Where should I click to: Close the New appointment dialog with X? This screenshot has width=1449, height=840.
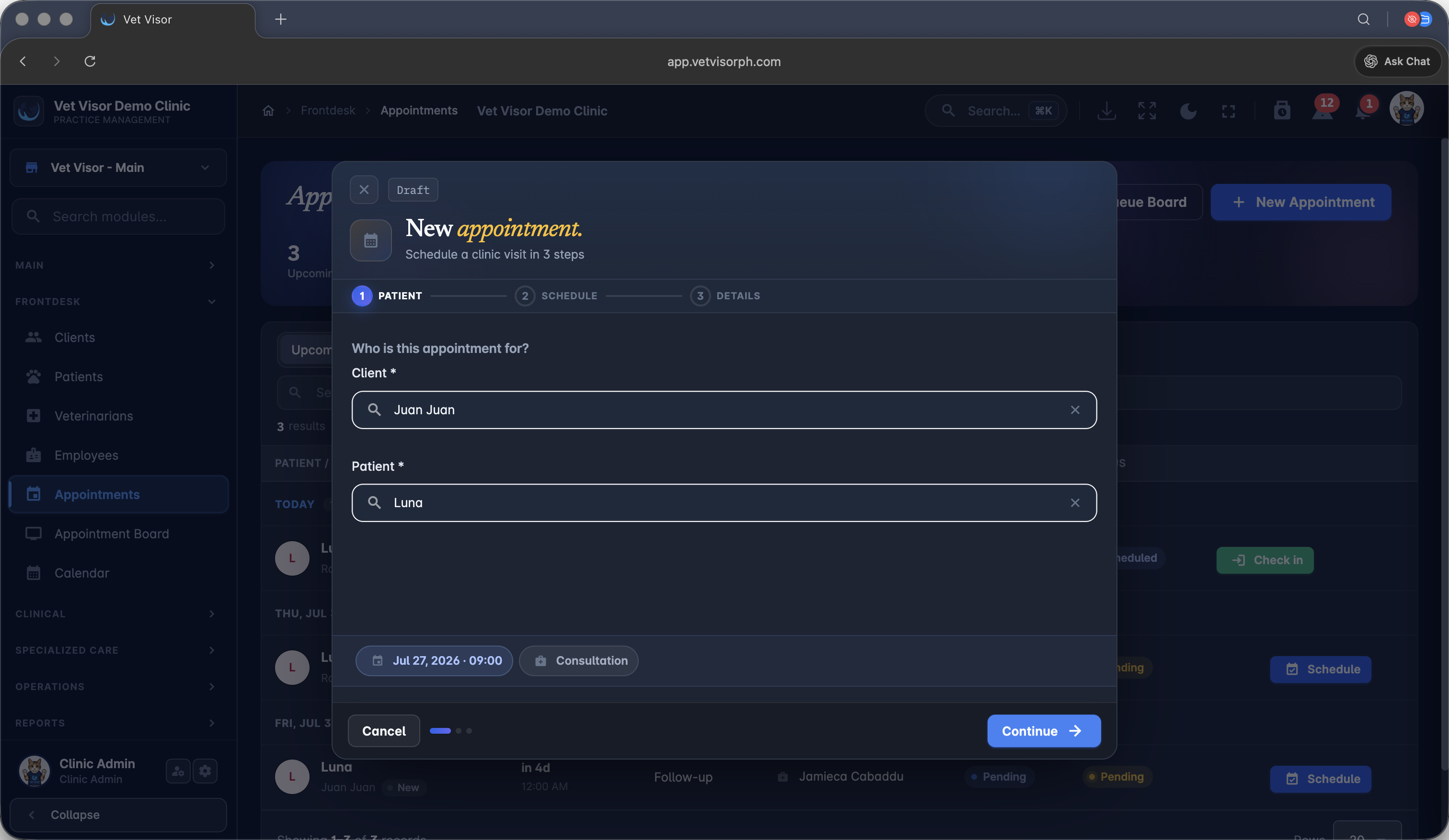364,190
